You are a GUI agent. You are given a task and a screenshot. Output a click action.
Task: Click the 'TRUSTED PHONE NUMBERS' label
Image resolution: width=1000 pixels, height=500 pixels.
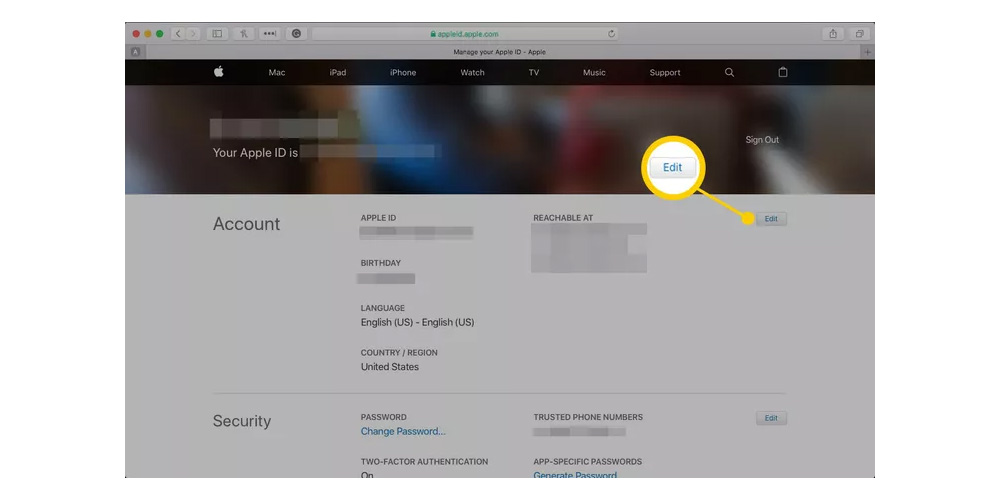point(588,417)
